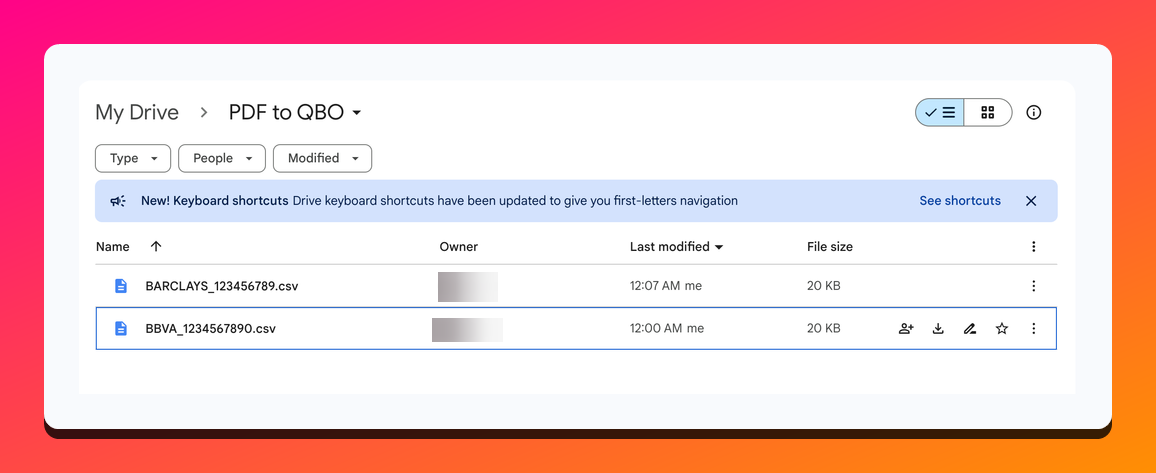Select the BBVA_1234567890.csv file name
The height and width of the screenshot is (473, 1156).
pos(211,329)
